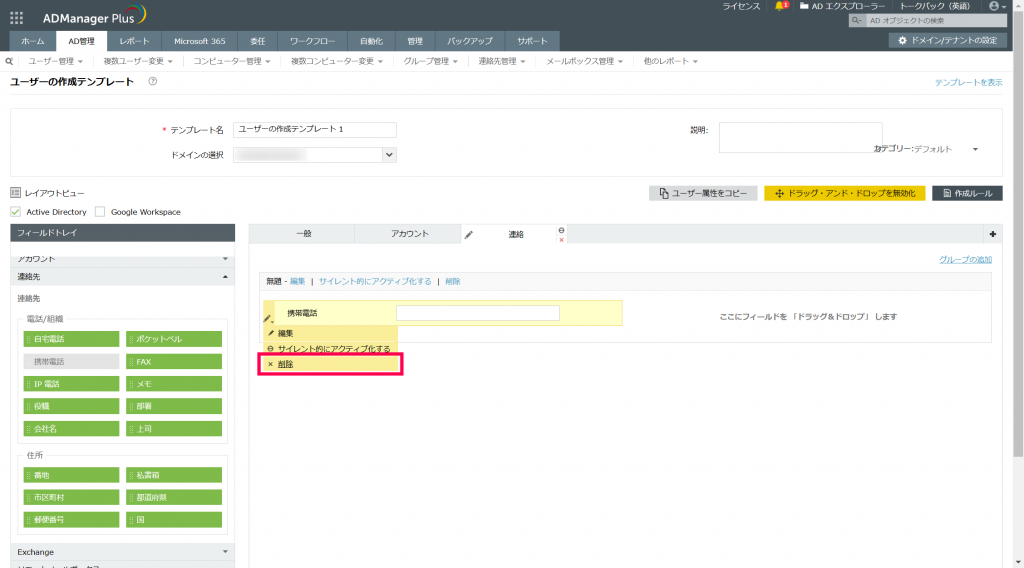Image resolution: width=1024 pixels, height=568 pixels.
Task: Click the AD object search magnifier icon
Action: (x=856, y=20)
